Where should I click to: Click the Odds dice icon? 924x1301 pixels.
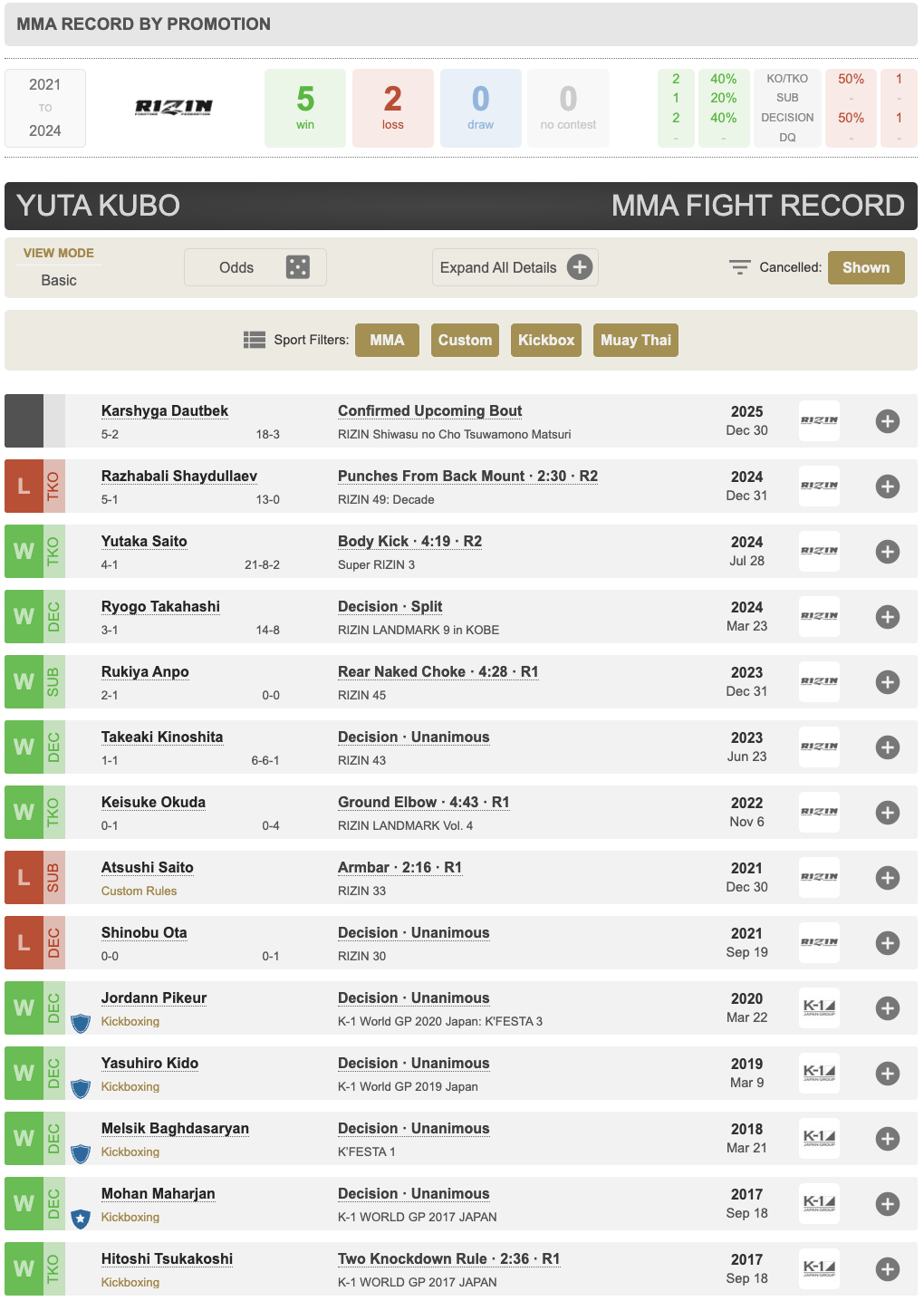click(x=297, y=267)
